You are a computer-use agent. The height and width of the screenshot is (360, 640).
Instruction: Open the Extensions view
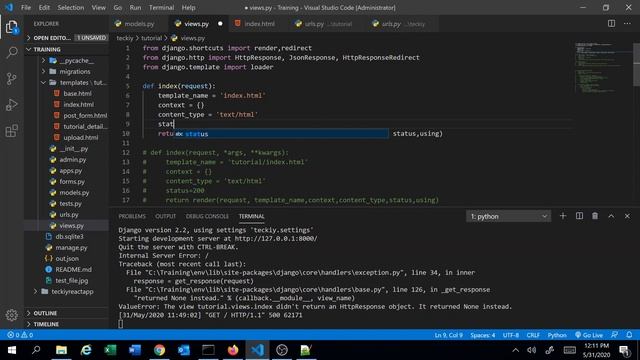pos(12,131)
